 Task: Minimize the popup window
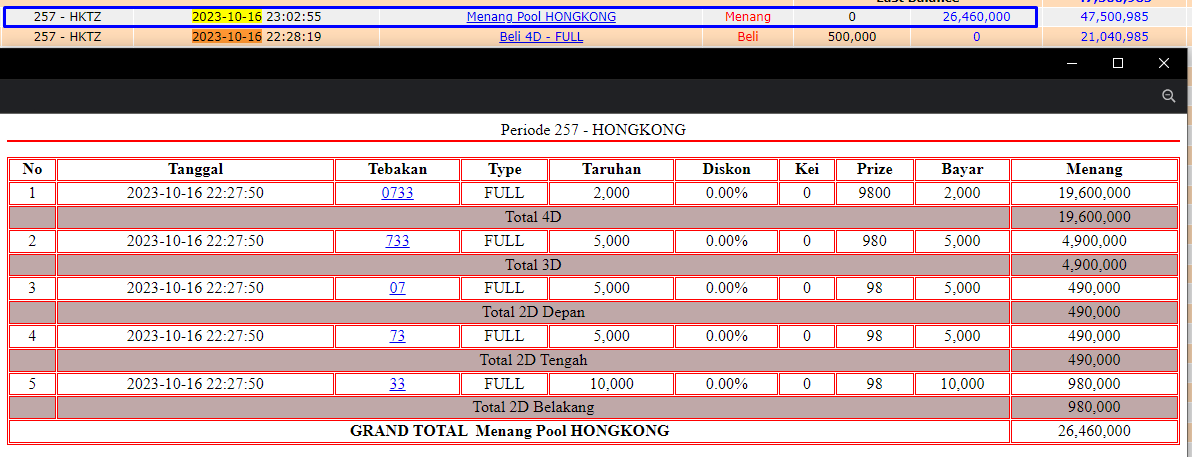1072,63
